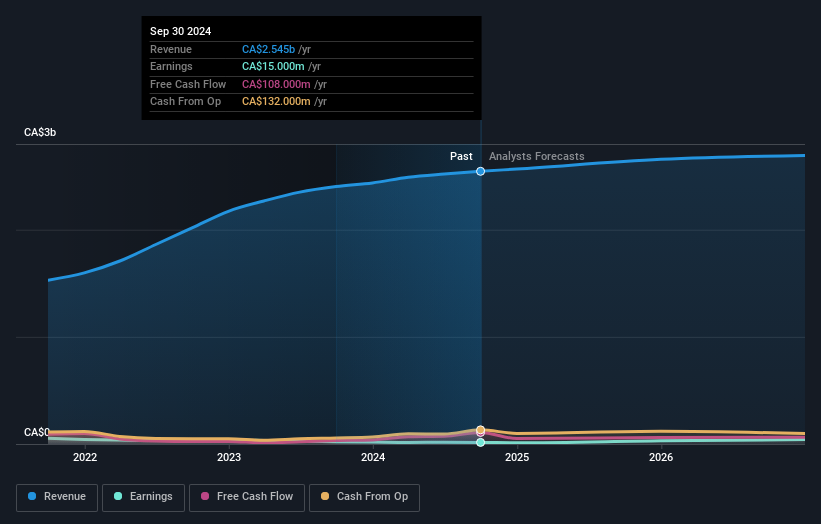Click the CA$15.000m earnings value
Viewport: 821px width, 524px height.
273,66
